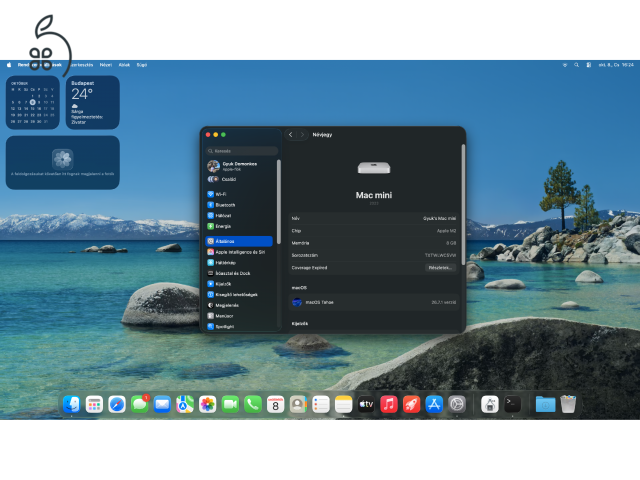This screenshot has width=640, height=480.
Task: Open the green Phone app in Dock
Action: (x=253, y=404)
